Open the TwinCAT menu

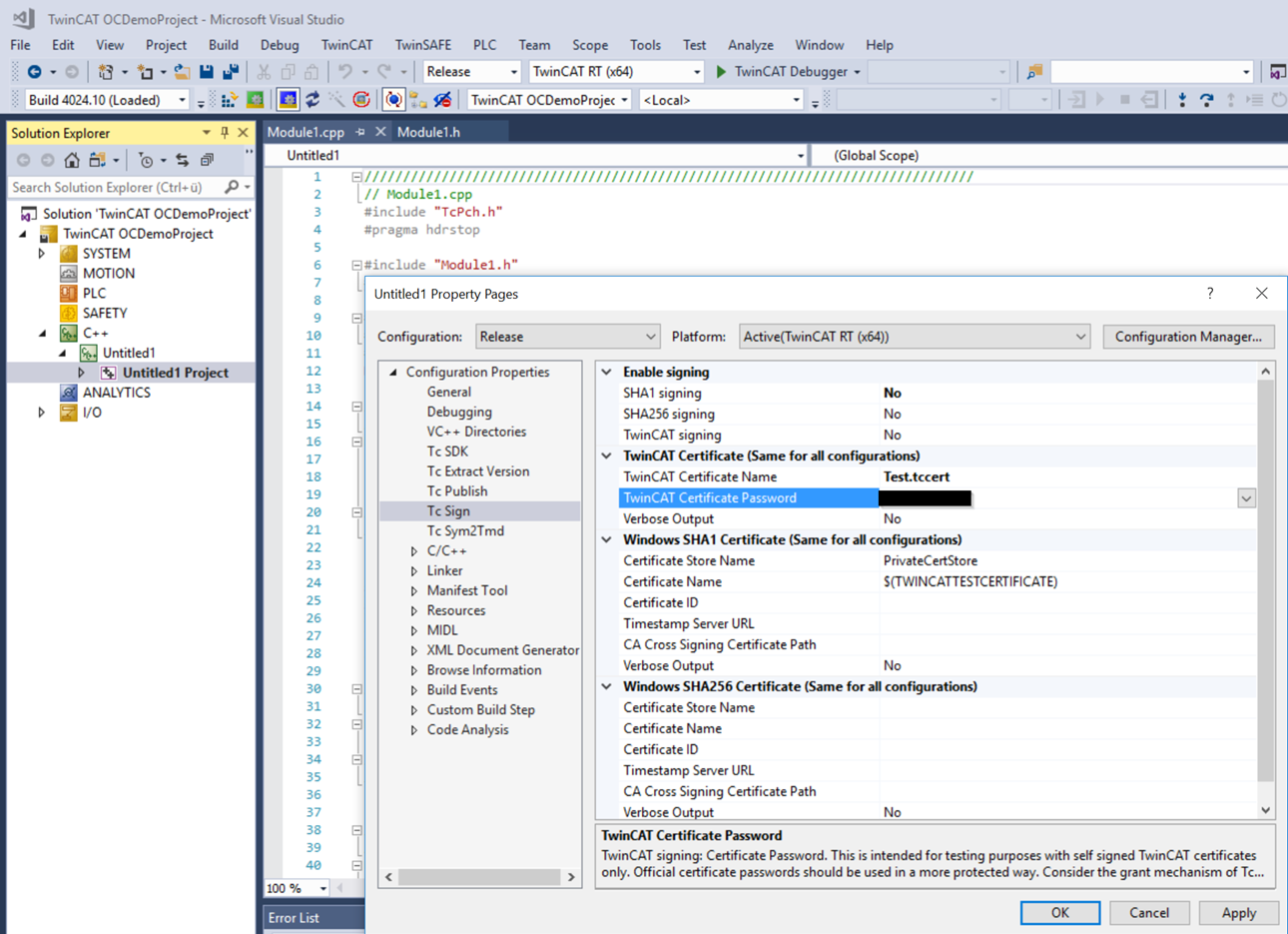pos(346,45)
